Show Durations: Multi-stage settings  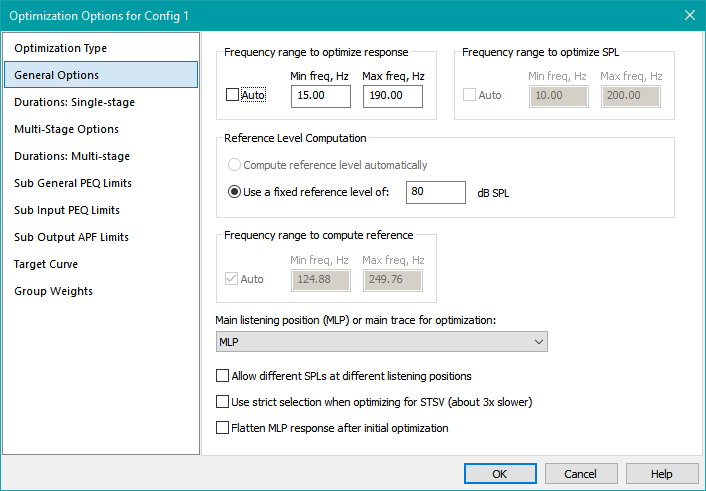pyautogui.click(x=101, y=156)
